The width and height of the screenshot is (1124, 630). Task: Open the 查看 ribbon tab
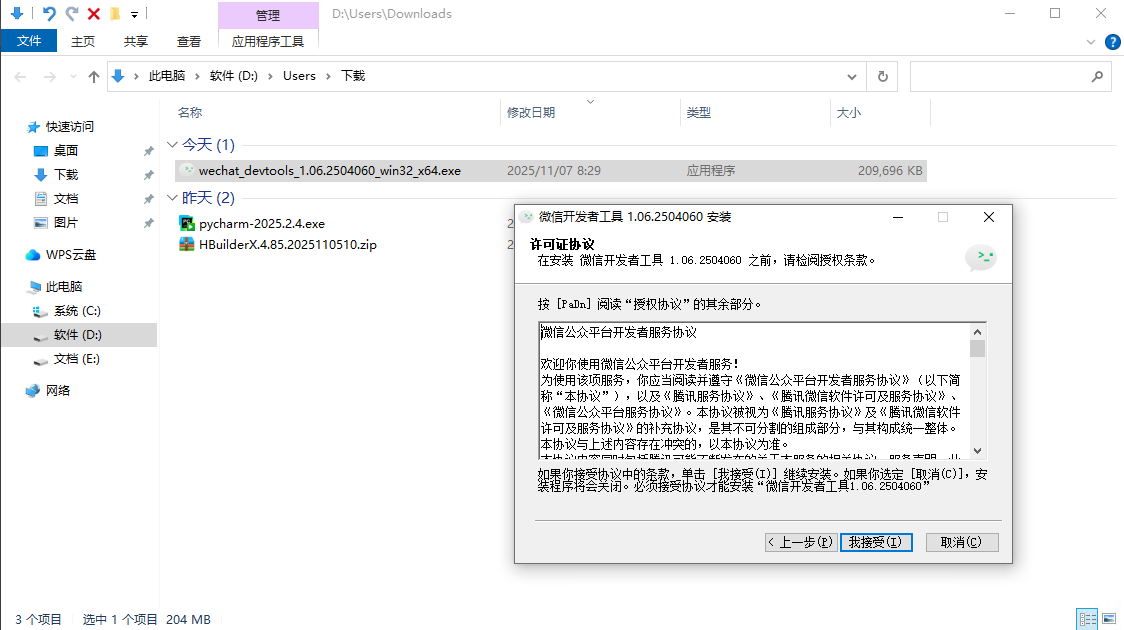click(189, 41)
